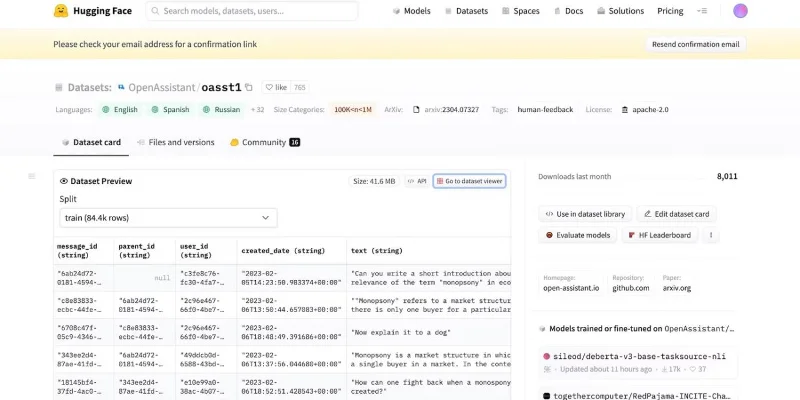The height and width of the screenshot is (400, 800).
Task: Open the arxiv:2304.07327 tag
Action: point(446,110)
